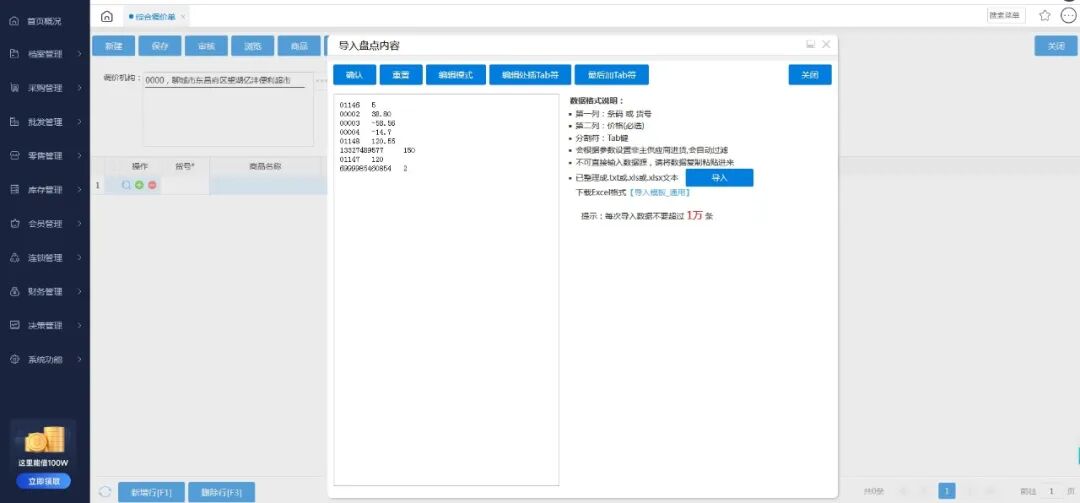Expand the 财务管理 sidebar section
This screenshot has width=1080, height=503.
pyautogui.click(x=45, y=292)
